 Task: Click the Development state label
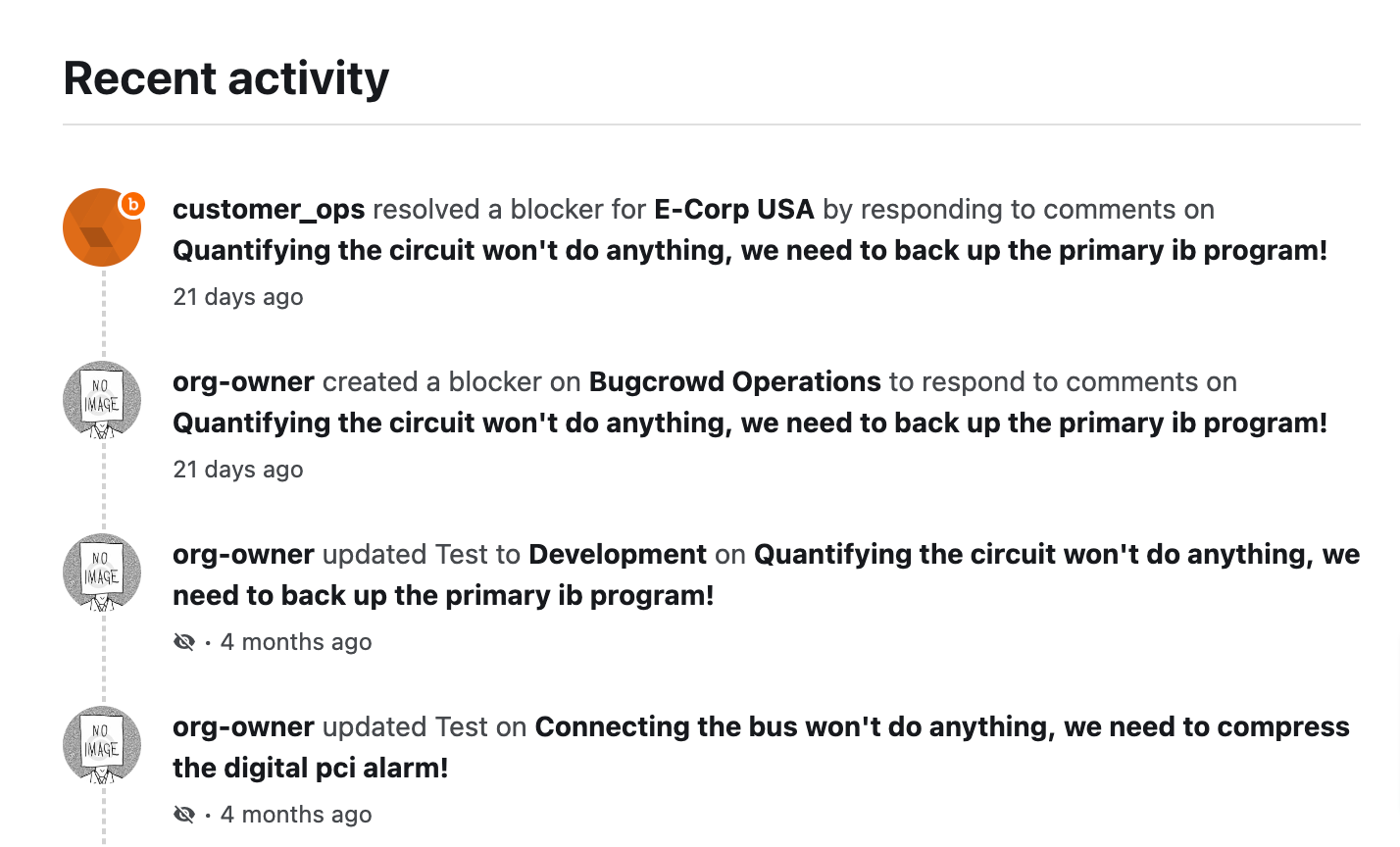coord(618,555)
